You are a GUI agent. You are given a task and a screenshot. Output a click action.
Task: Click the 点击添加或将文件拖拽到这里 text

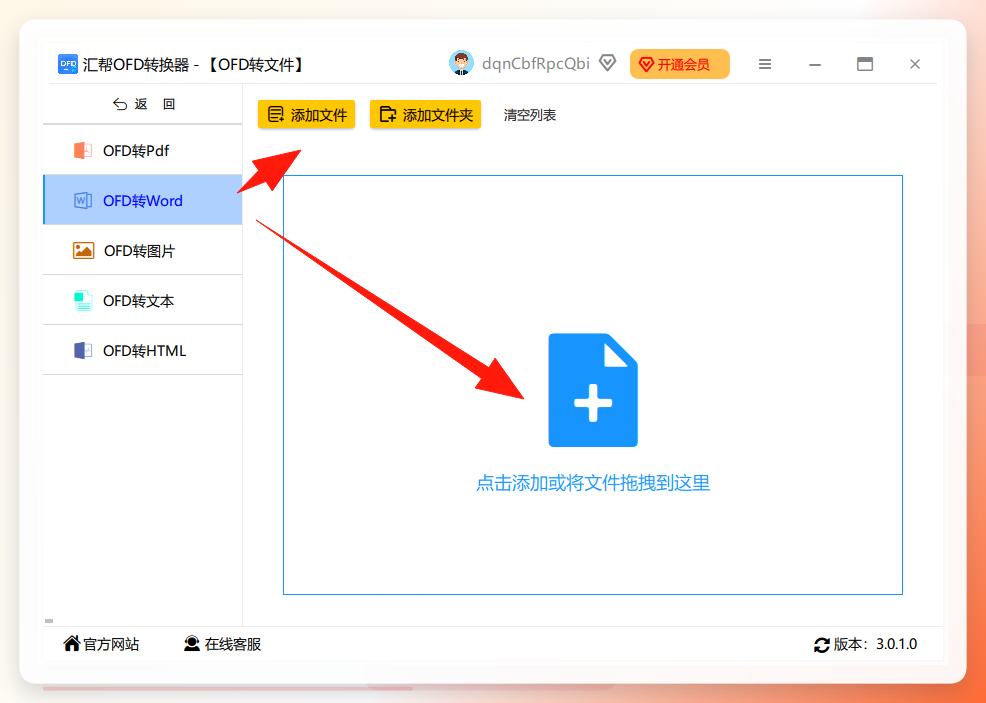593,483
